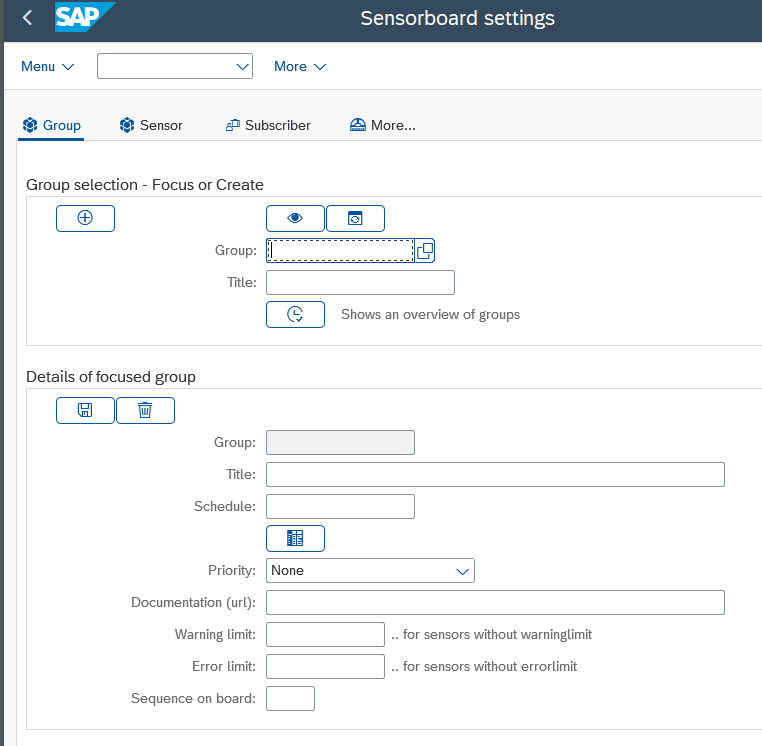Click the Documentation (url) input field
Screen dimensions: 762x746
[x=495, y=602]
